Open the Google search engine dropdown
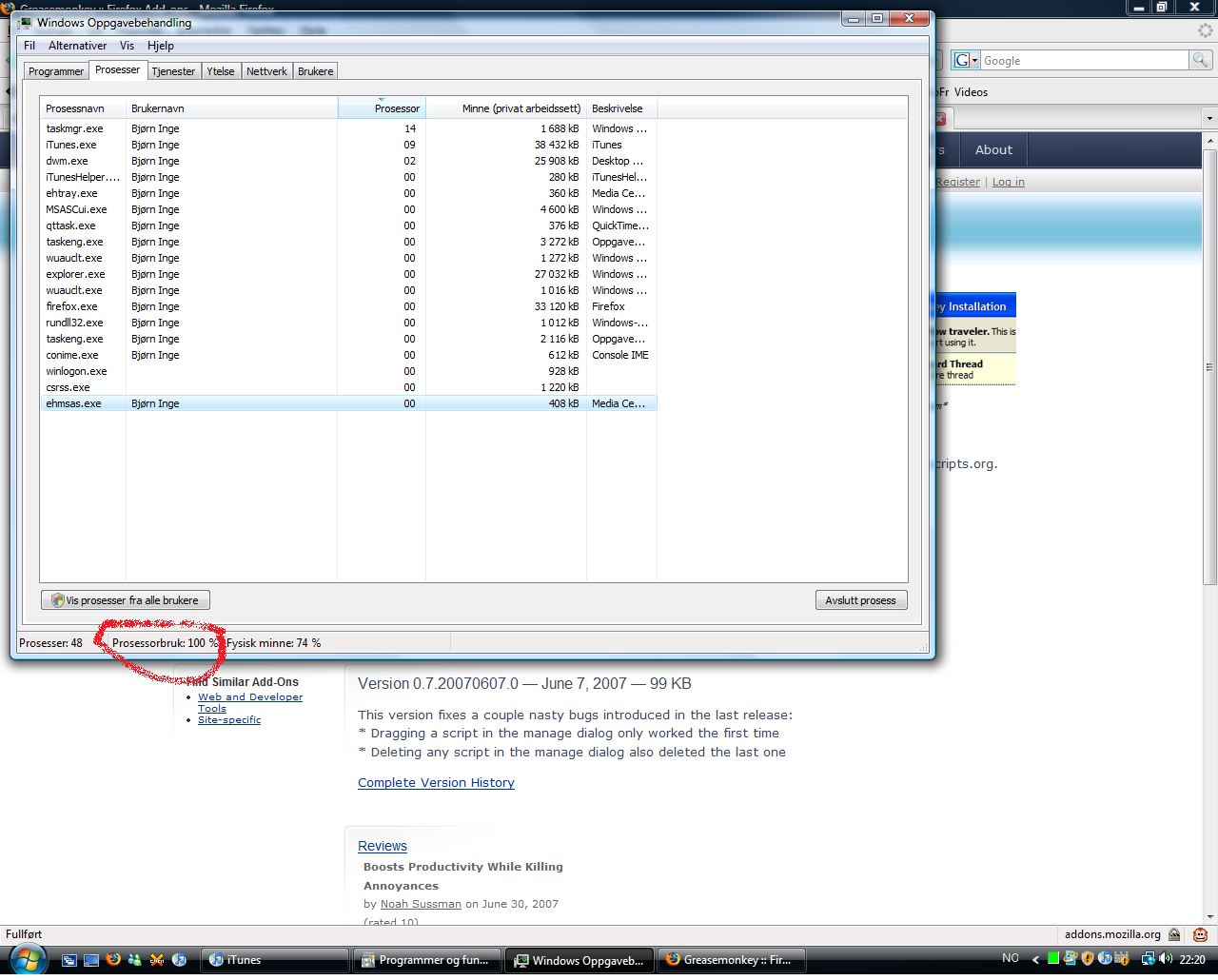Image resolution: width=1218 pixels, height=980 pixels. 966,60
